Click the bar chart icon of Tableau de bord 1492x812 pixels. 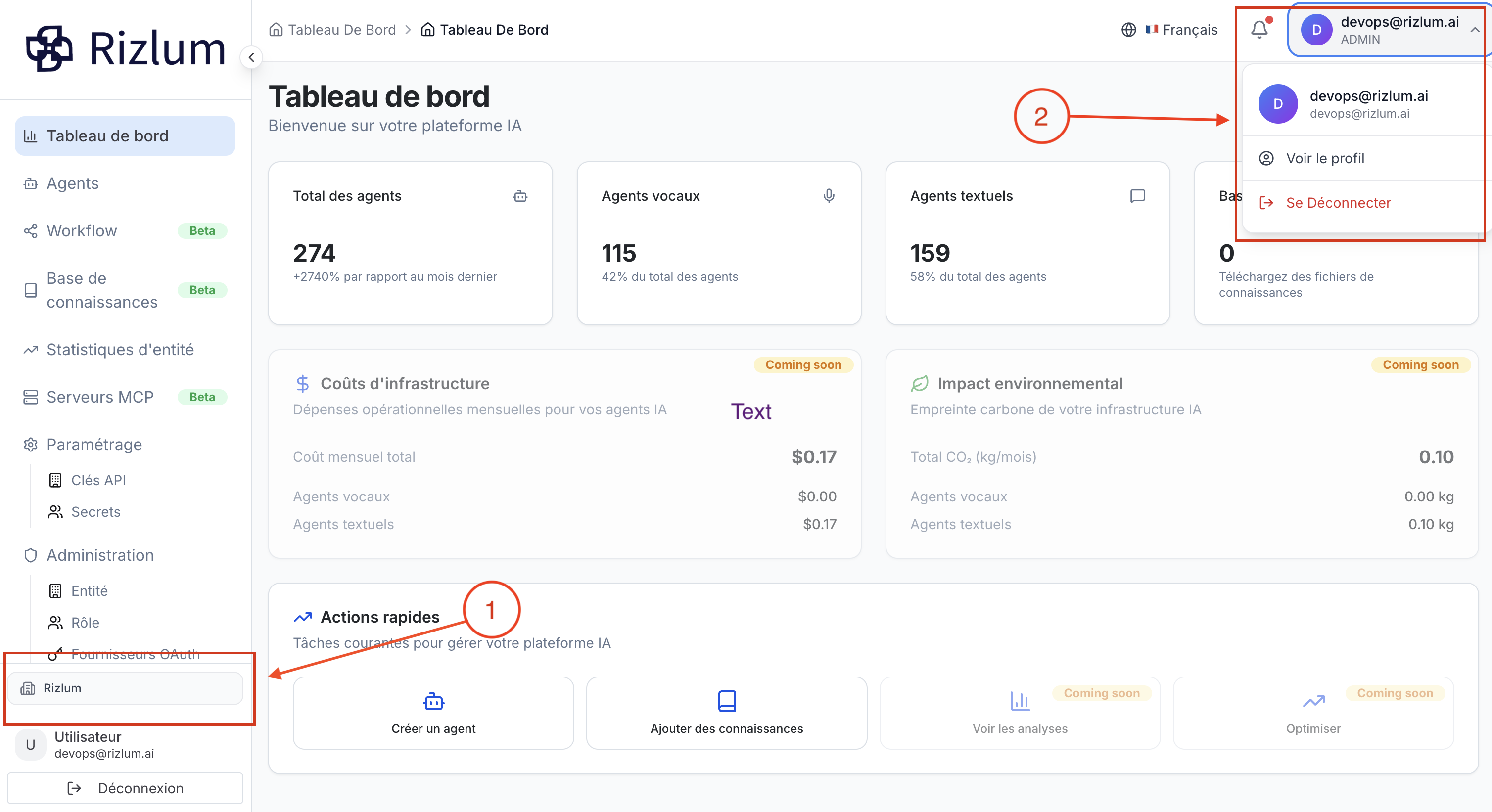click(30, 136)
